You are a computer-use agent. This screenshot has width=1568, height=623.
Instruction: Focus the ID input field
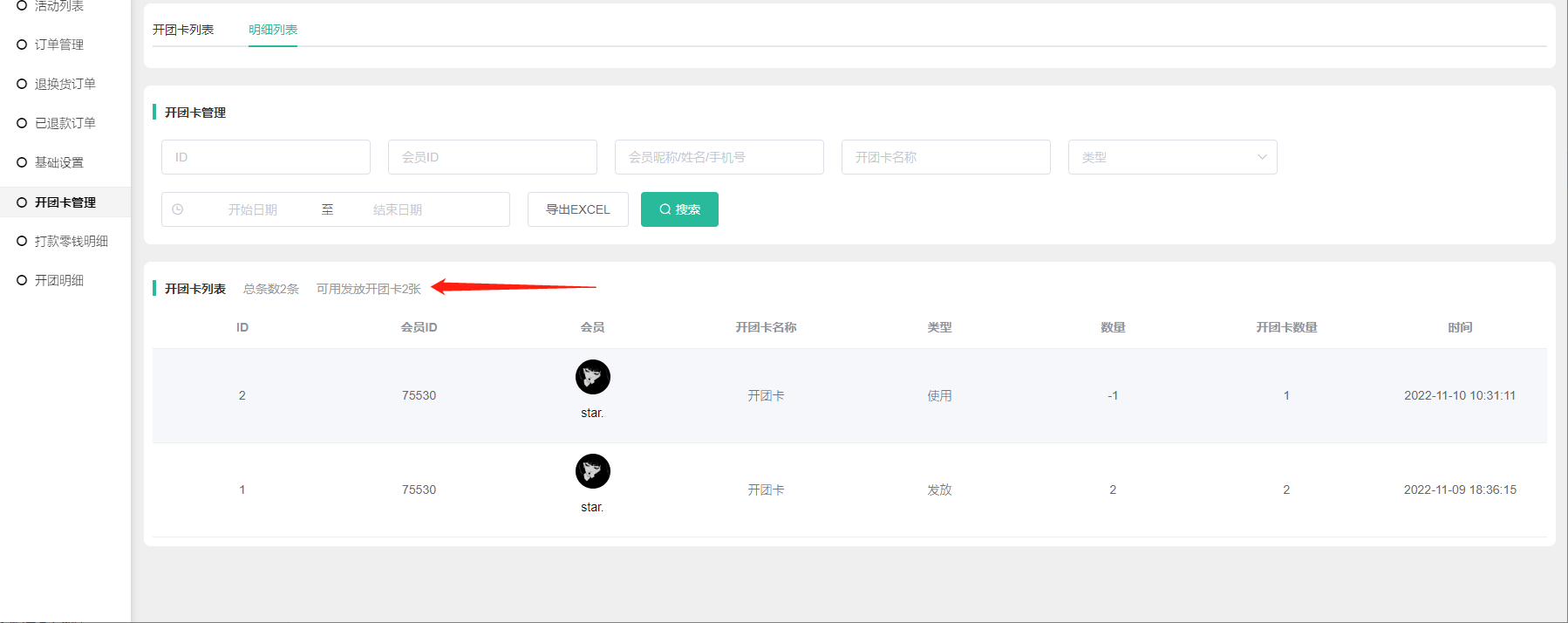click(265, 157)
